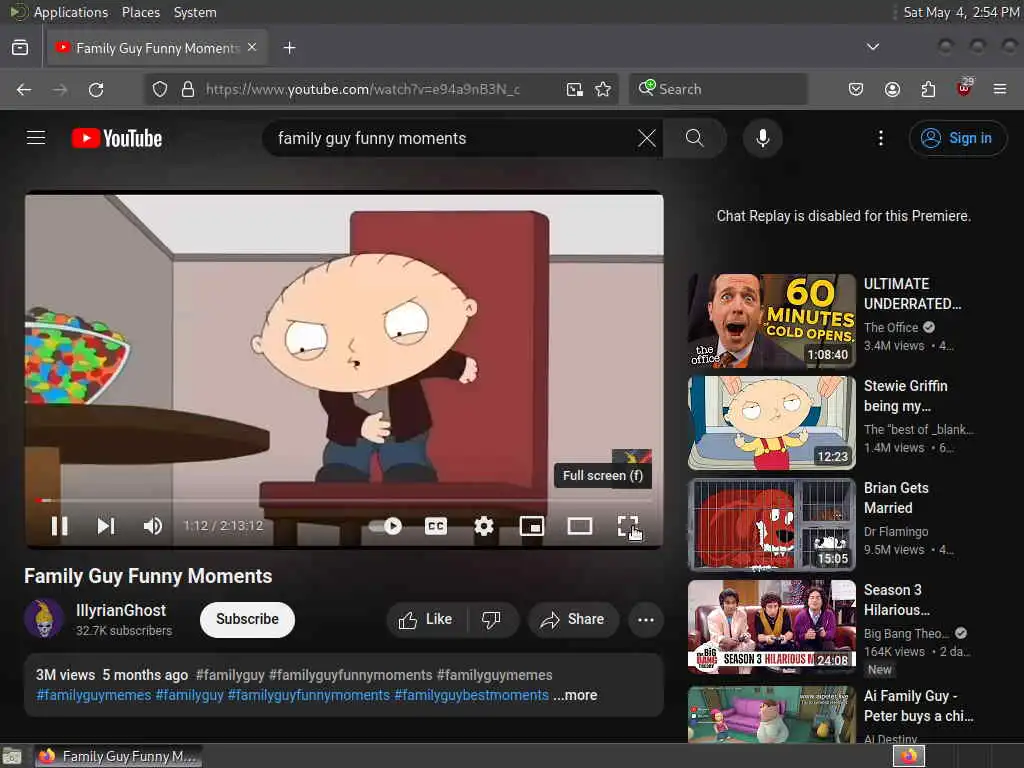Mute the video volume

153,526
